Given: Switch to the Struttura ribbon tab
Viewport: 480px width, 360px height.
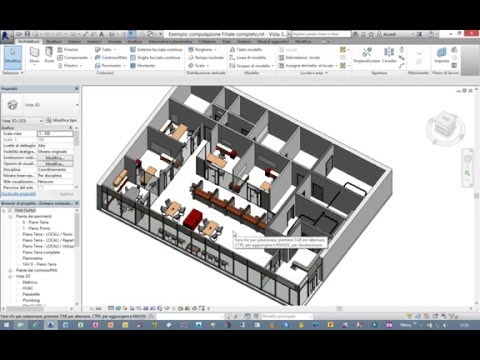Looking at the screenshot, I should [x=54, y=42].
